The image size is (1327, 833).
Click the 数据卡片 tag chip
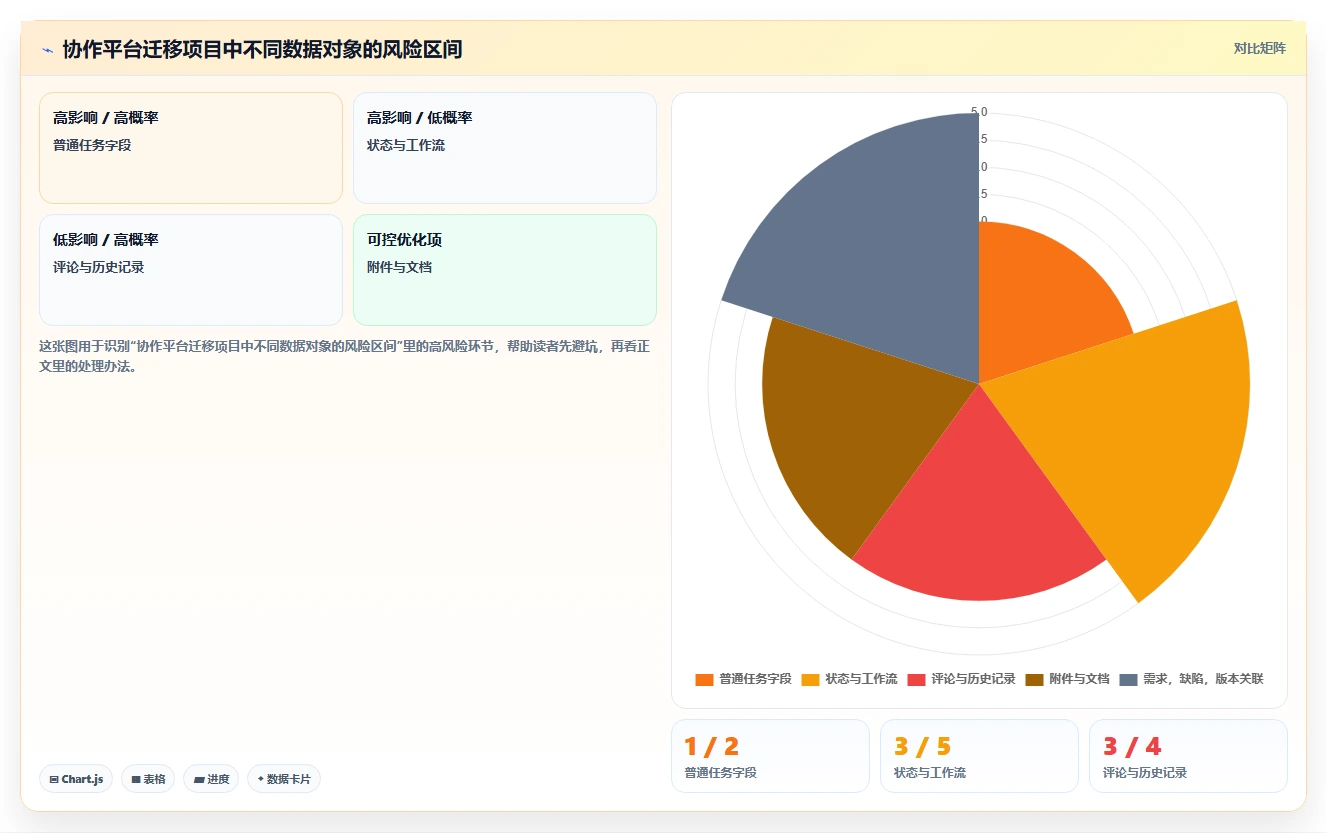284,779
